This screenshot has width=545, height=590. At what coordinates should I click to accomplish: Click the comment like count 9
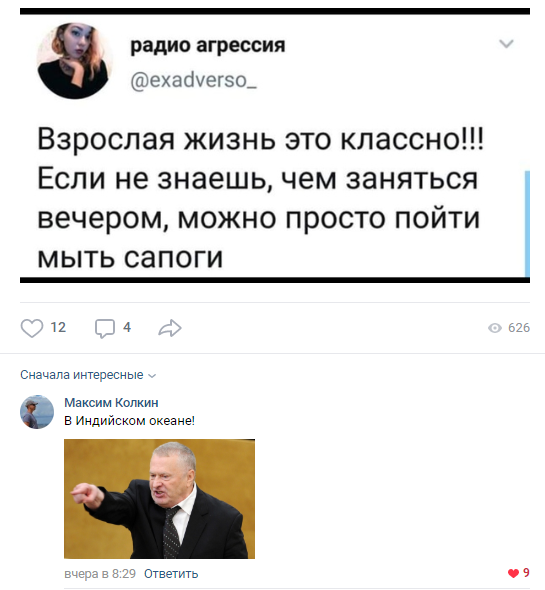[526, 572]
